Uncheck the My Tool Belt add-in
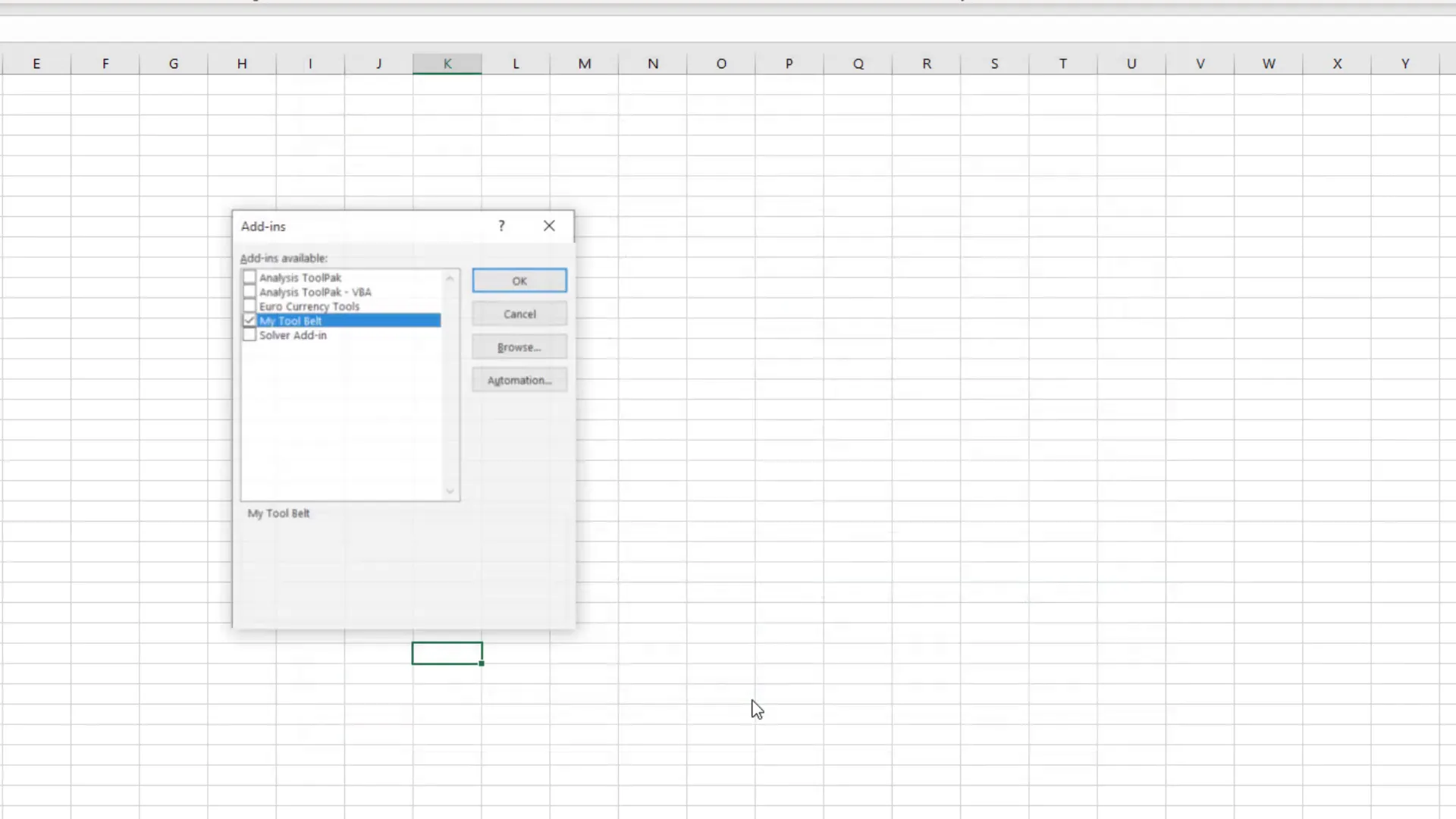The width and height of the screenshot is (1456, 819). 249,321
